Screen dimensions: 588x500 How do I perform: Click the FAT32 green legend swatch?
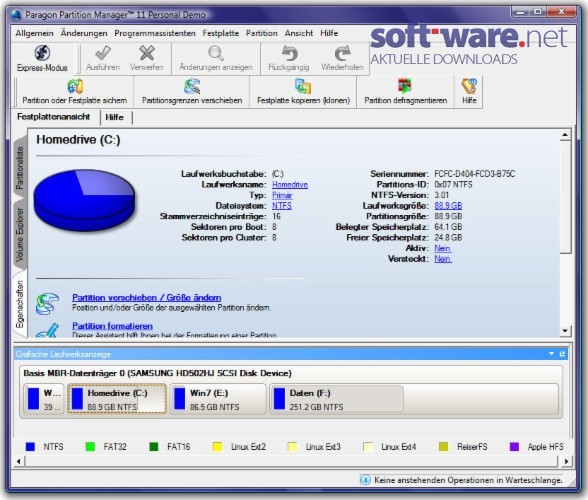click(x=90, y=447)
